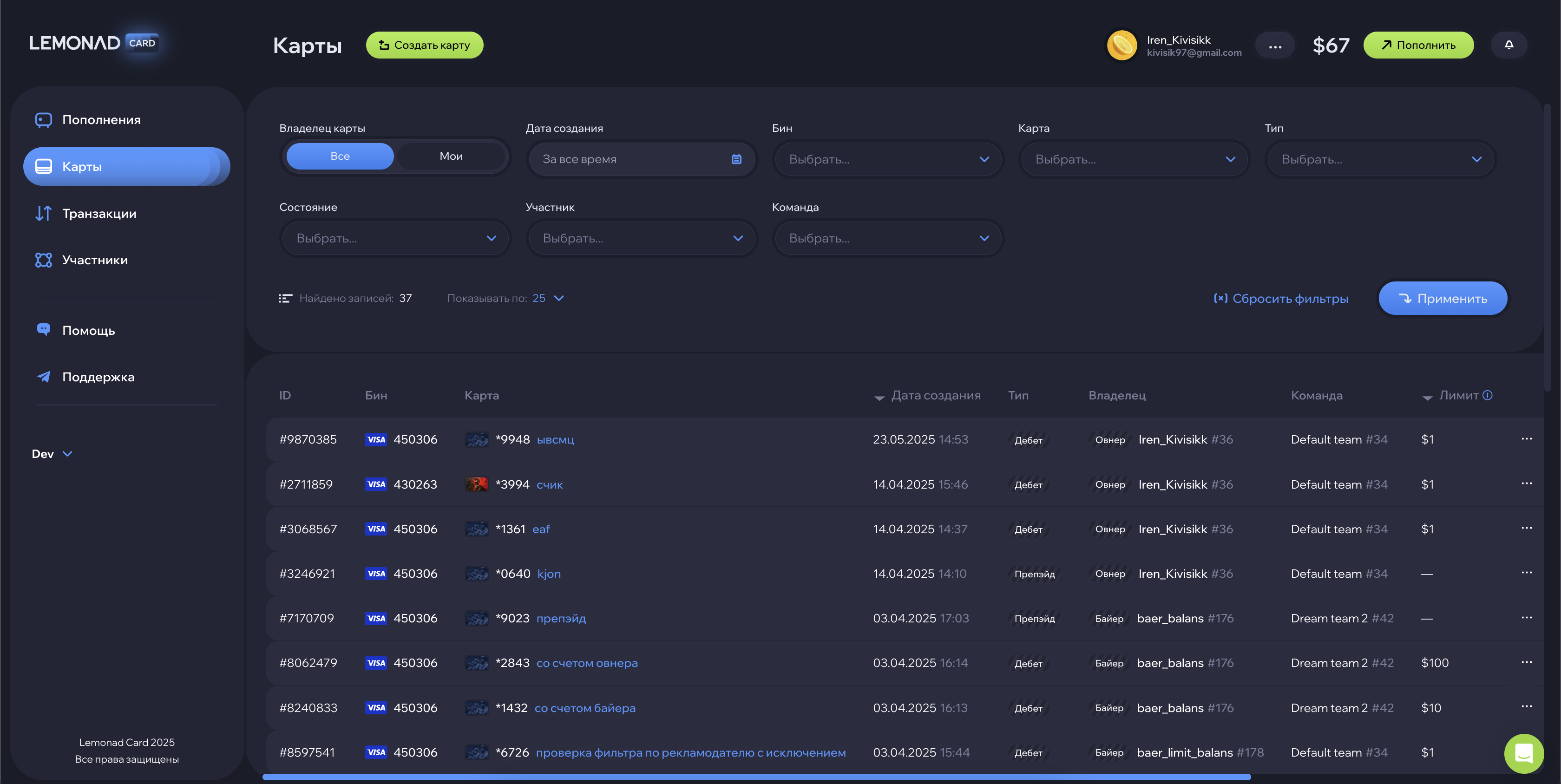This screenshot has width=1561, height=784.
Task: Click the horizontal scrollbar below the table
Action: point(756,777)
